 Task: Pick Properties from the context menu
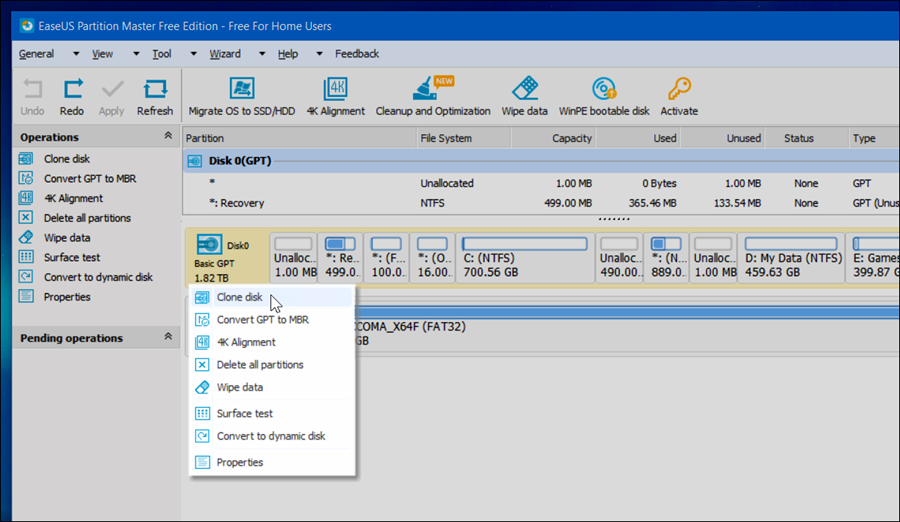click(x=240, y=462)
